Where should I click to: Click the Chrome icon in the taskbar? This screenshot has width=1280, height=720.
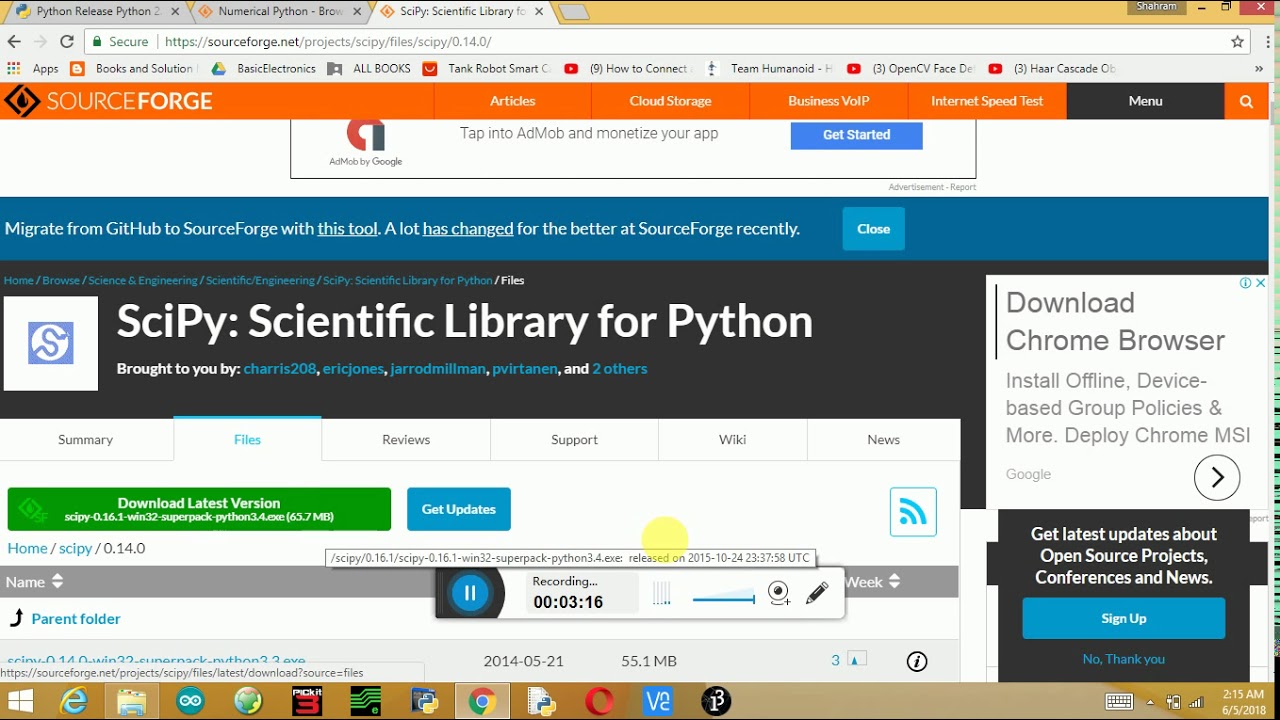tap(482, 702)
